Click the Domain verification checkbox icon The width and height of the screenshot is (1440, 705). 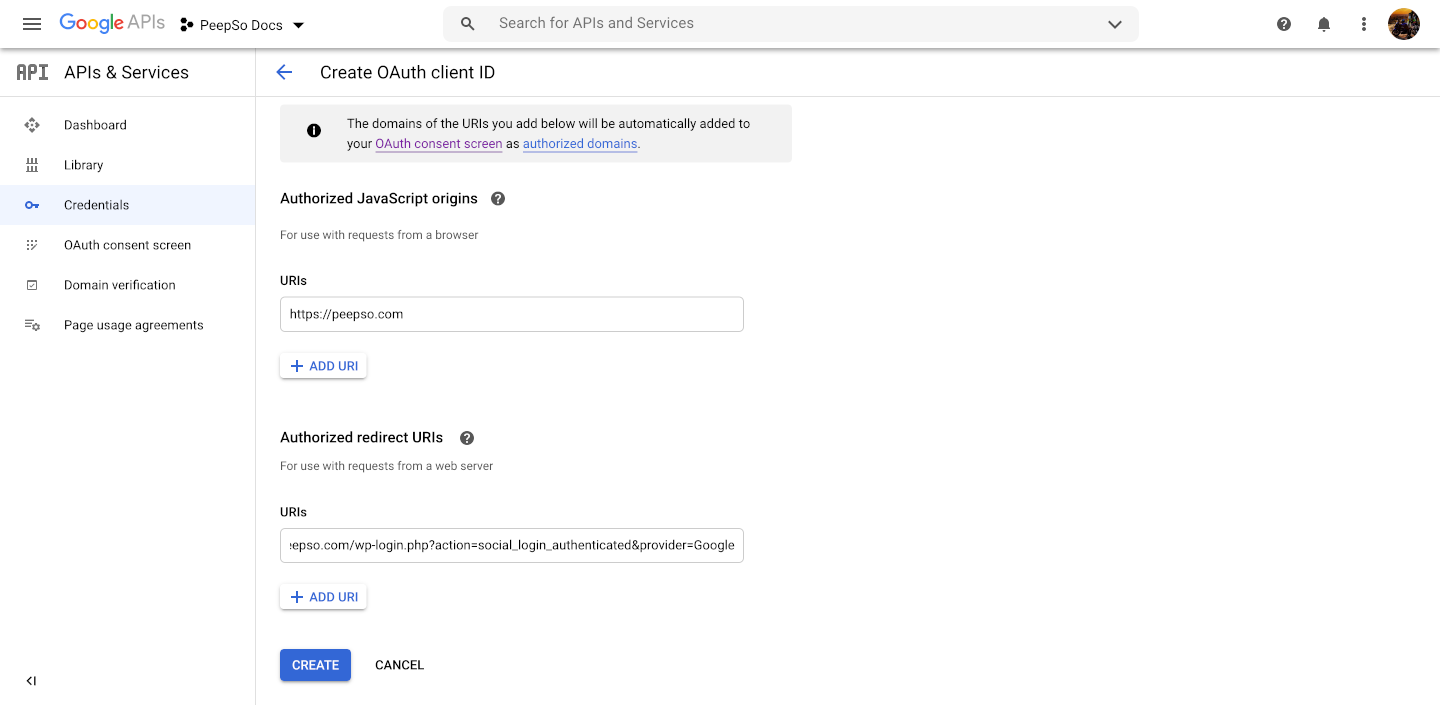coord(32,285)
